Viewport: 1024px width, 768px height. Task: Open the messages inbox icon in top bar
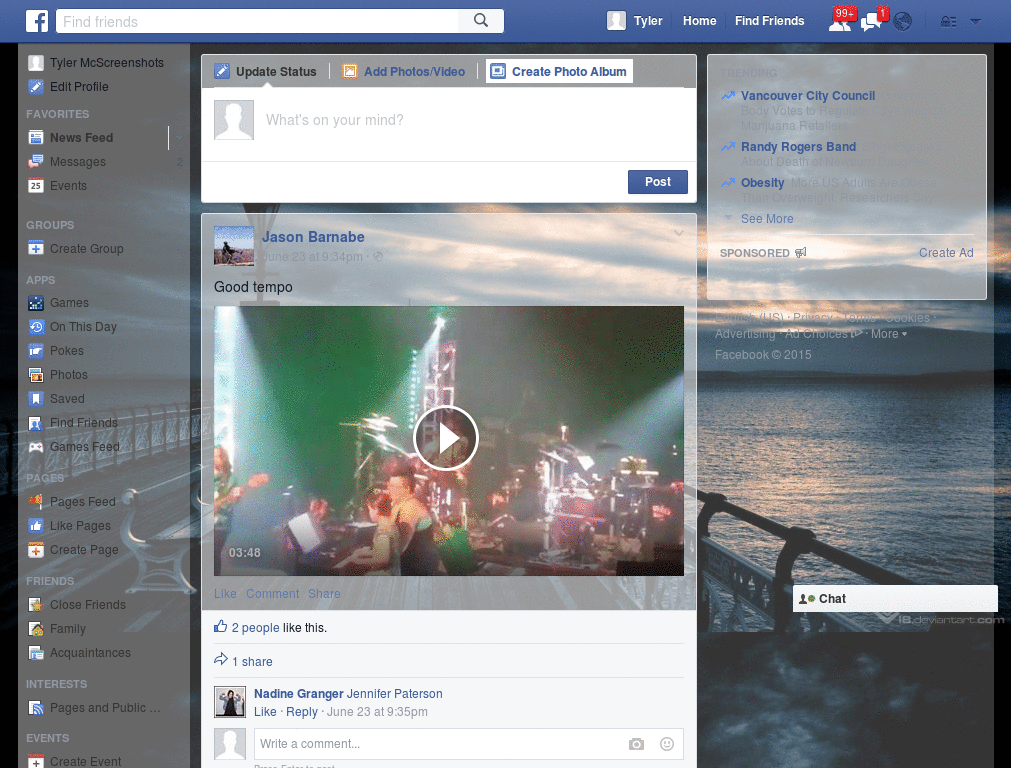[x=871, y=21]
